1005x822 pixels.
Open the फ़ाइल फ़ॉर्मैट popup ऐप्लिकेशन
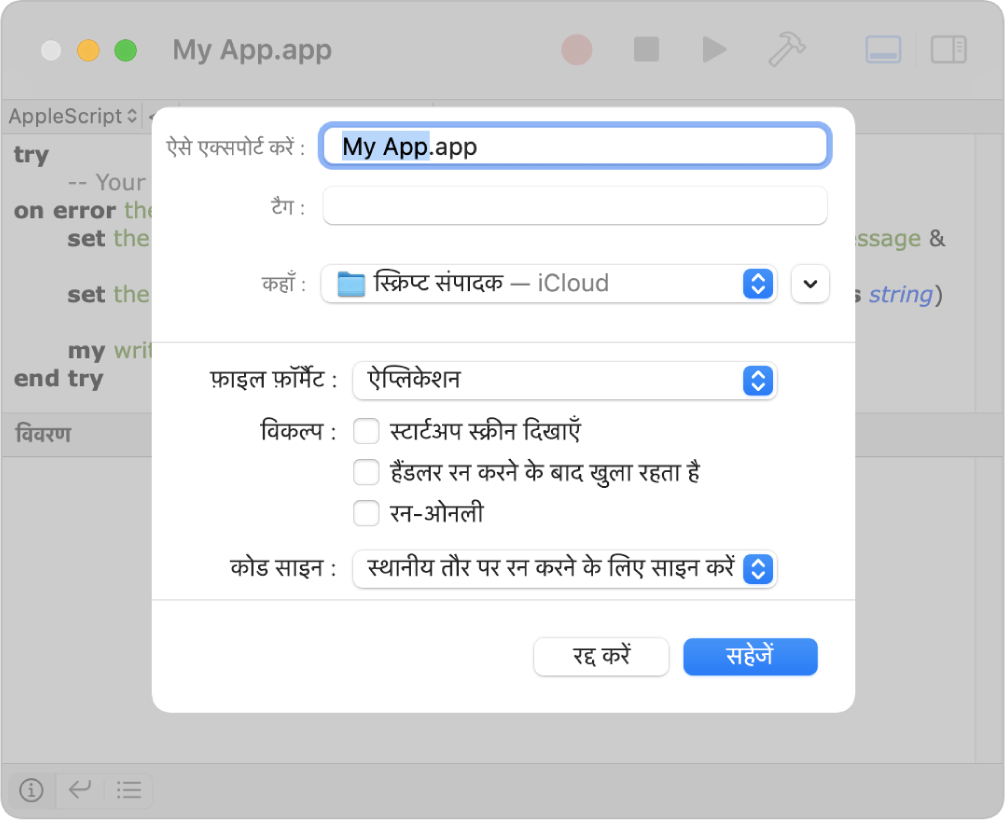point(564,380)
